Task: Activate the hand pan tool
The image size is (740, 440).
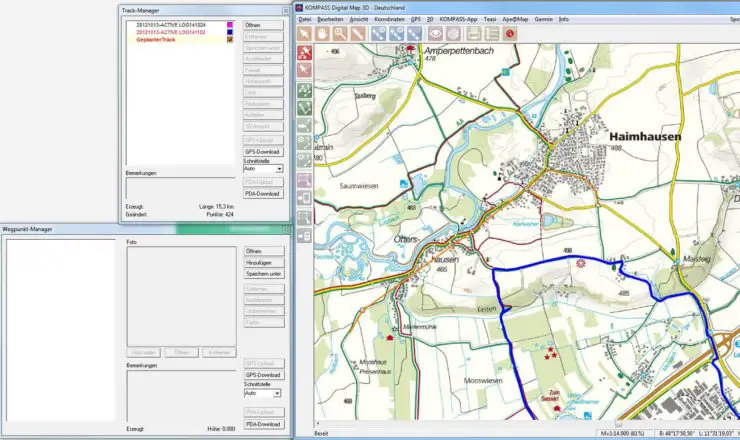Action: 322,34
